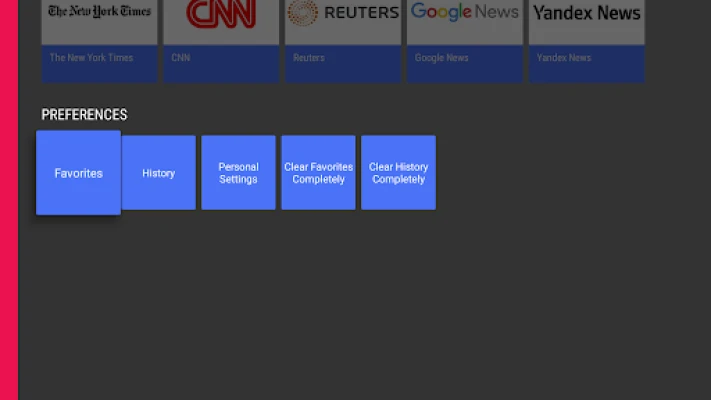Click the REUTERS wordmark text in logo

[360, 13]
